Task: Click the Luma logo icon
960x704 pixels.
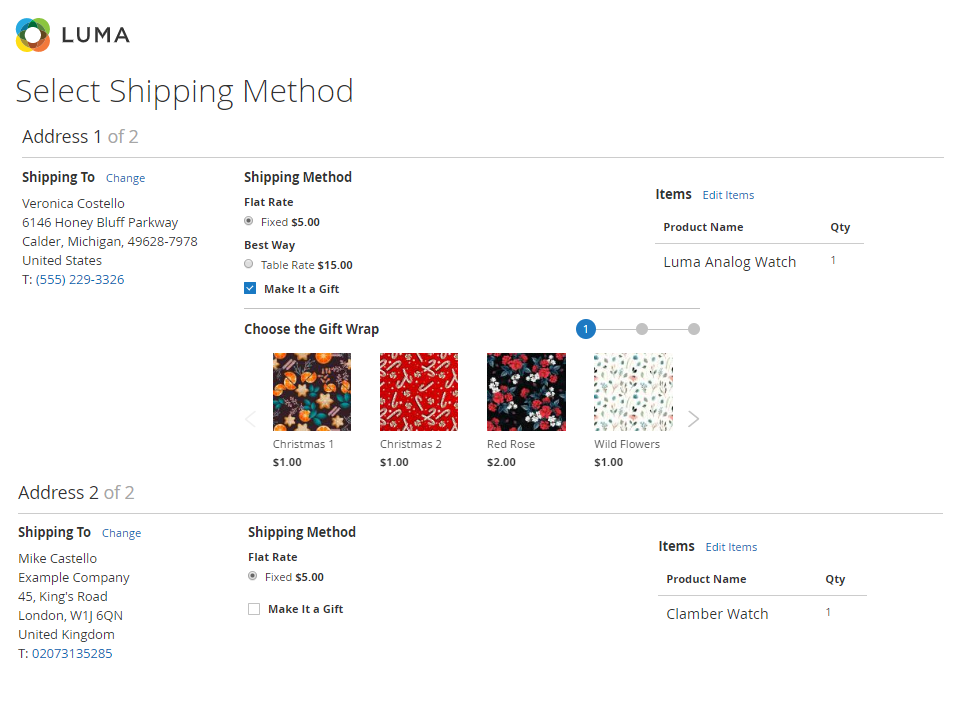Action: click(x=33, y=35)
